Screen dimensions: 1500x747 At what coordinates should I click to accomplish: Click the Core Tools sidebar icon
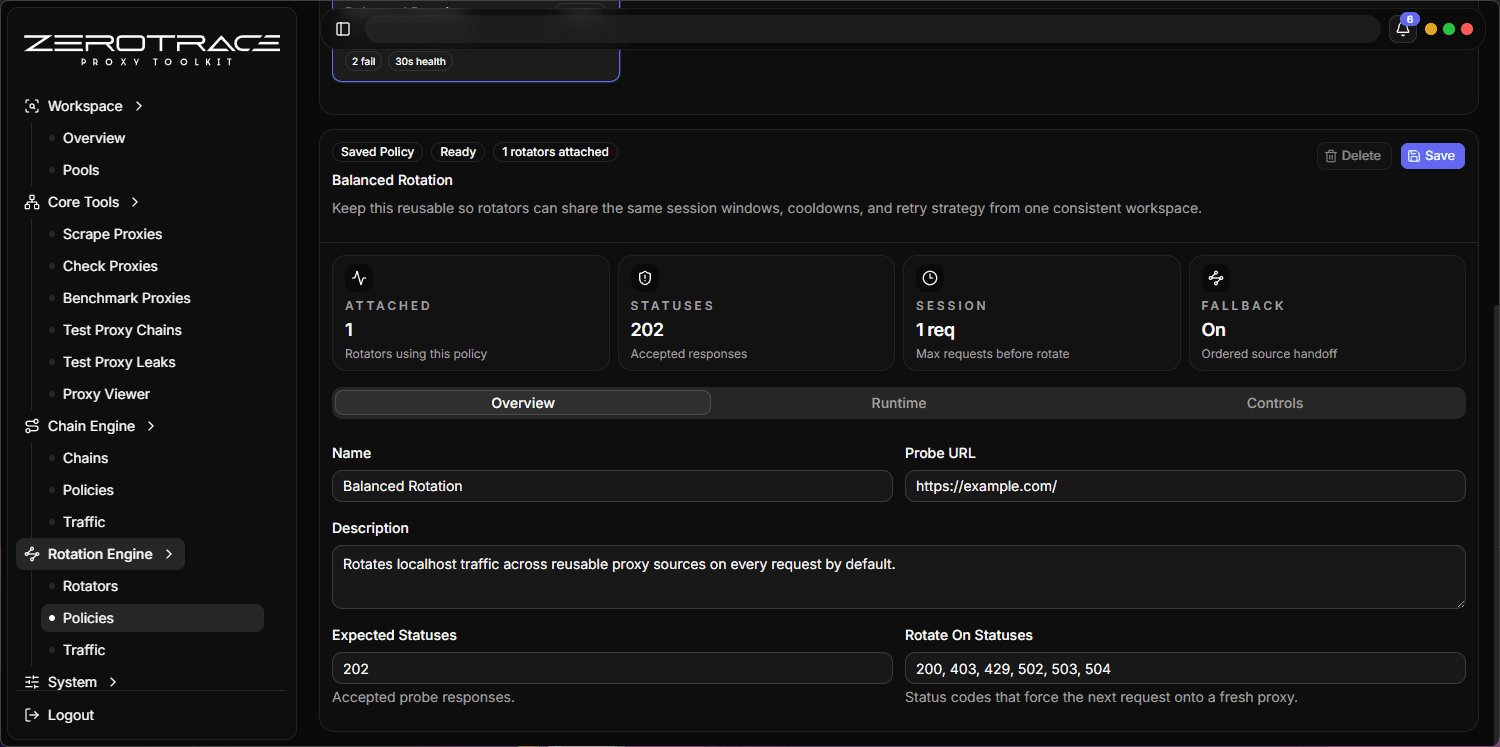click(x=31, y=201)
